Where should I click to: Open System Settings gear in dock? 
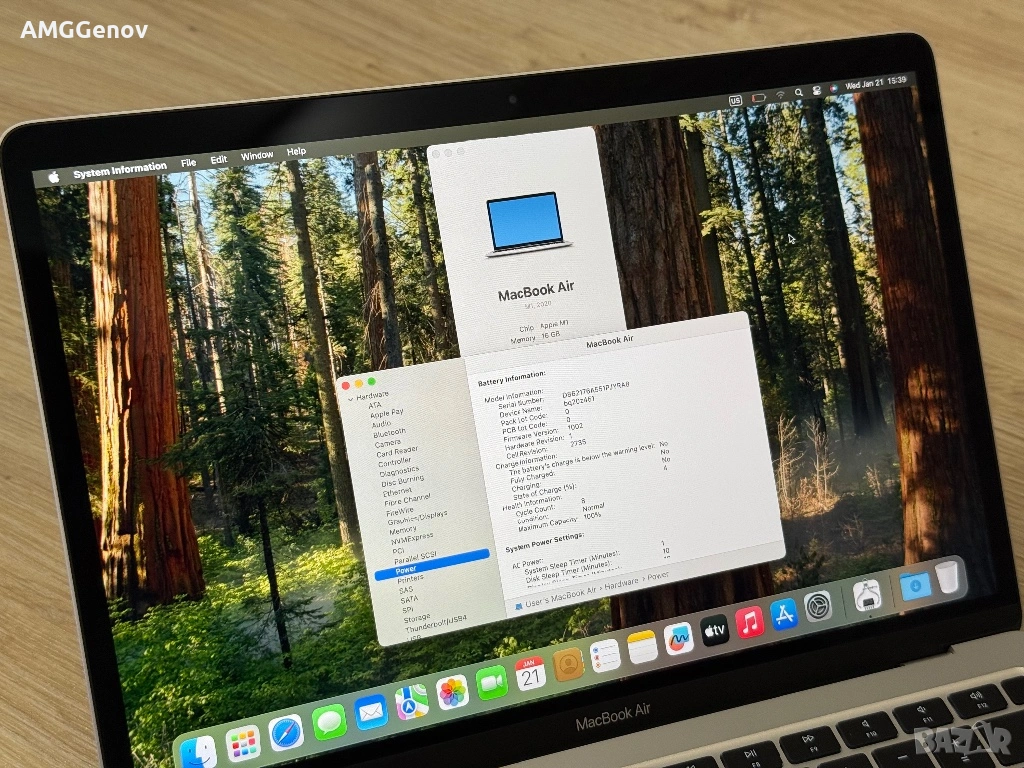818,605
